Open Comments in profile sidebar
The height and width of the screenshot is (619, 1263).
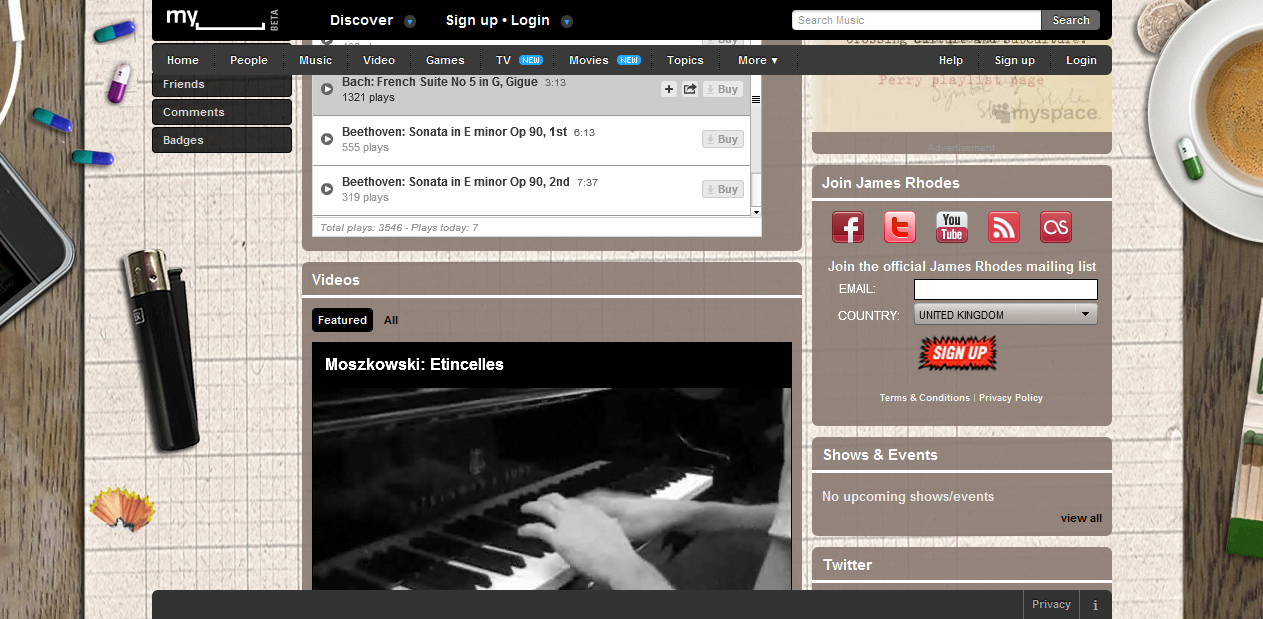222,112
